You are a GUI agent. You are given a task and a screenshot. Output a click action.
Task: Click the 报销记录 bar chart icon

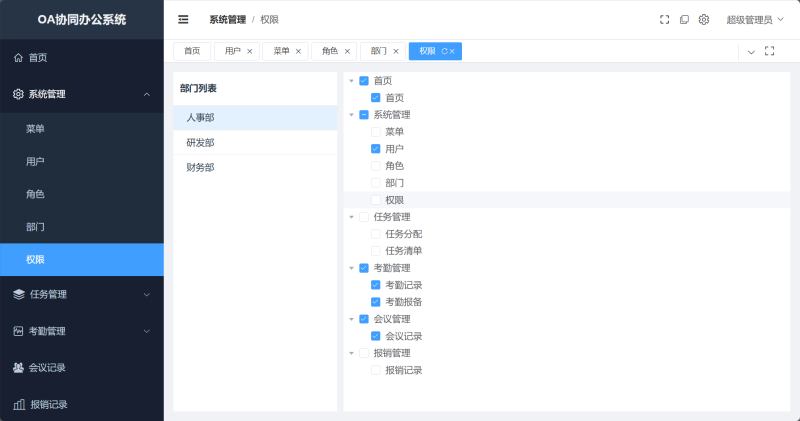pos(19,404)
